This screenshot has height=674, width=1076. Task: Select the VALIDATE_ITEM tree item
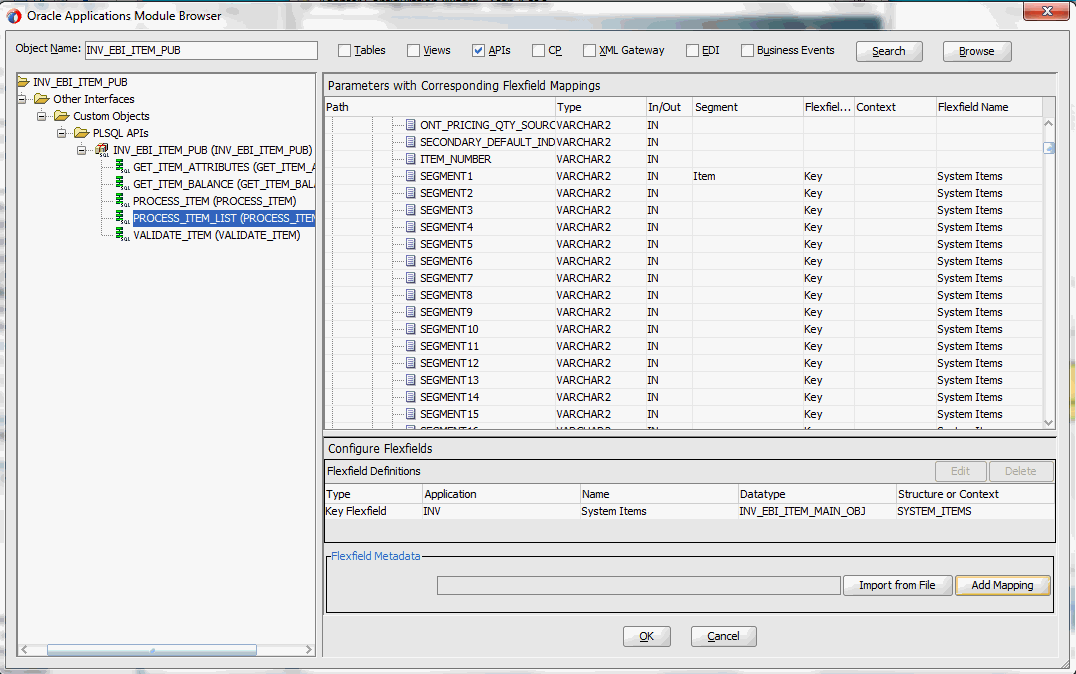pyautogui.click(x=216, y=235)
